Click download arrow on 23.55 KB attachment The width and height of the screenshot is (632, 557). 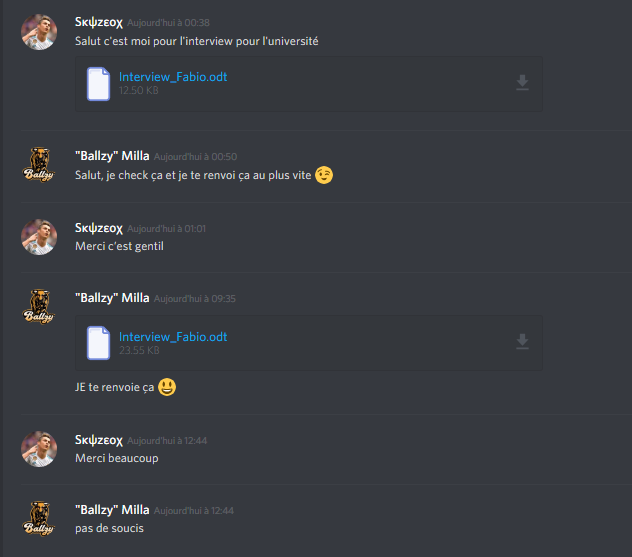[522, 342]
